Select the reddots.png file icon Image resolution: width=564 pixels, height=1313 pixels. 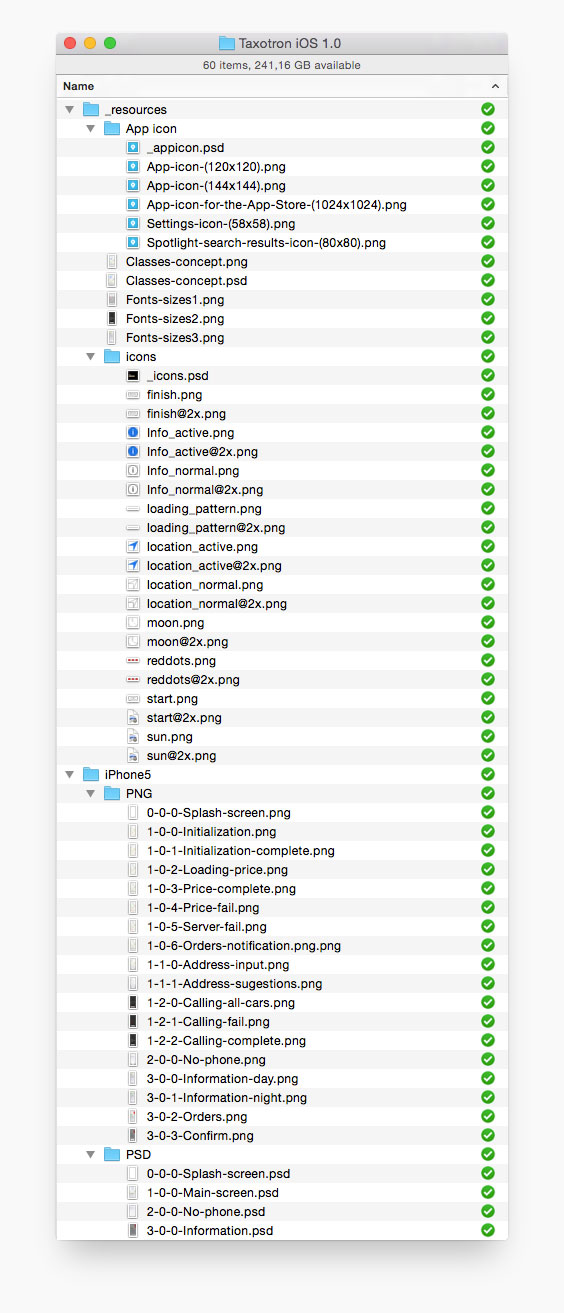coord(133,660)
